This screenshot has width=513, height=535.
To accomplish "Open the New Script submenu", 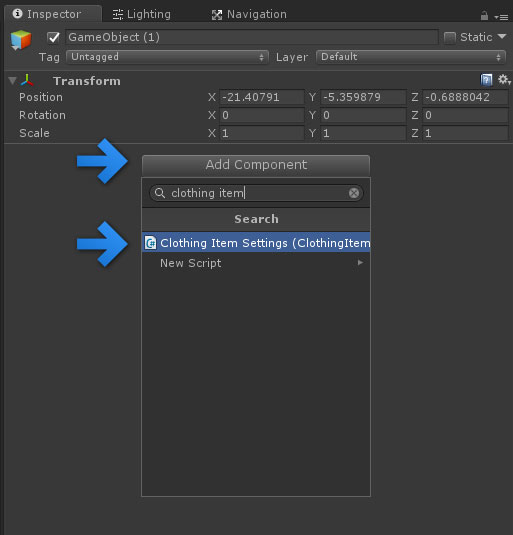I will (256, 263).
